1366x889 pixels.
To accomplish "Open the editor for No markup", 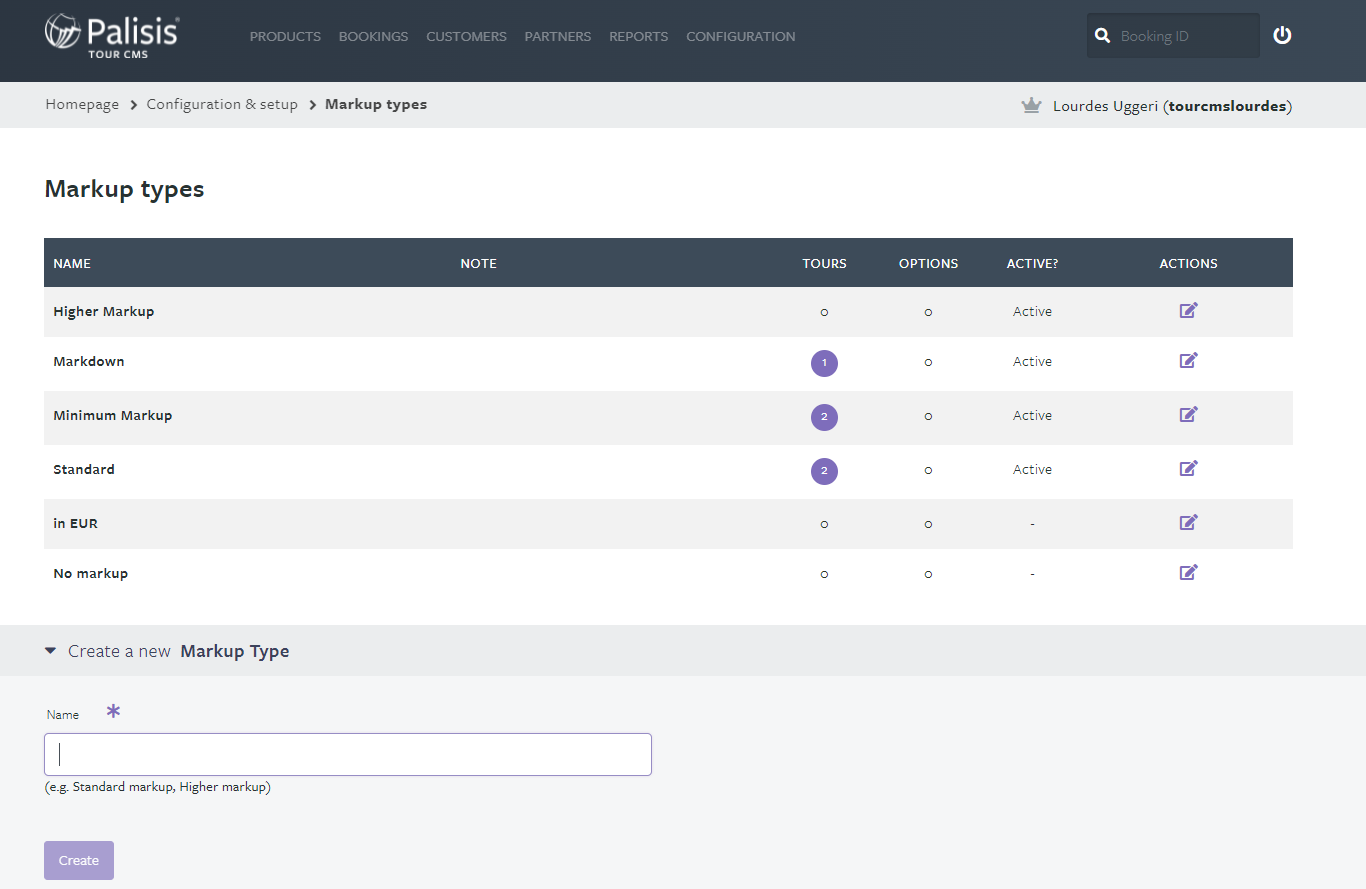I will point(1188,571).
